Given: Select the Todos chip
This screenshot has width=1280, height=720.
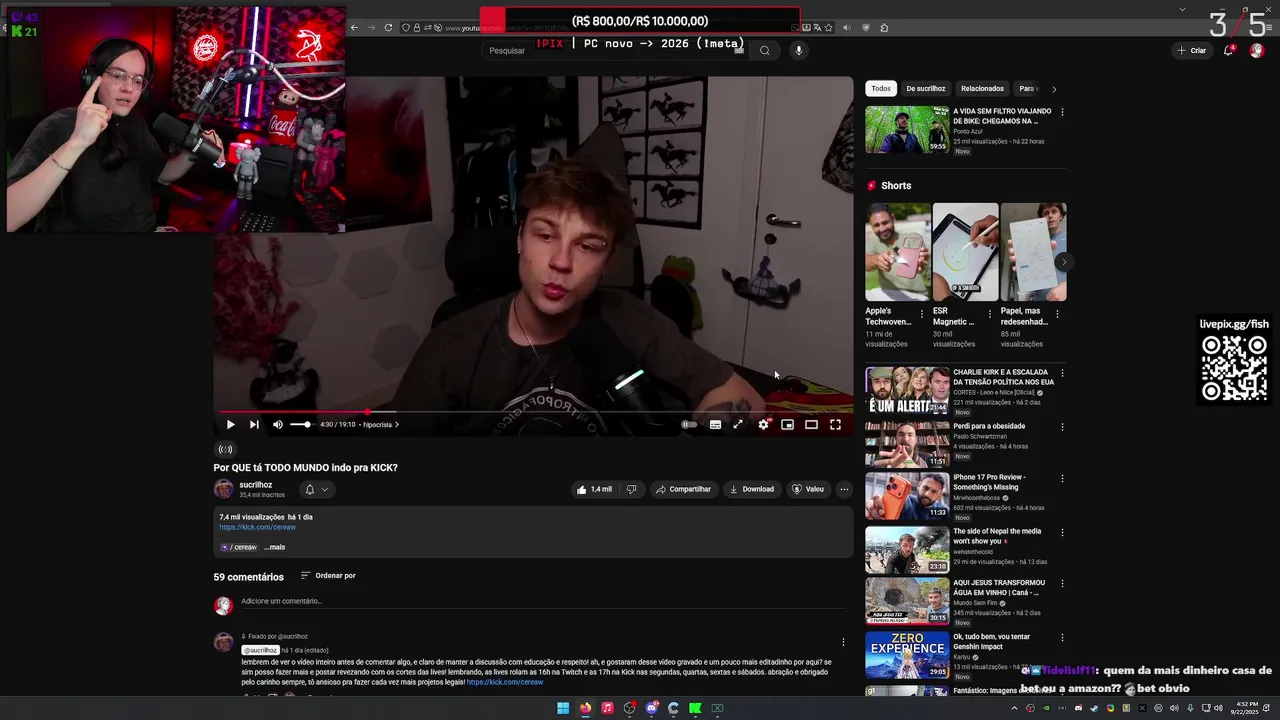Looking at the screenshot, I should pyautogui.click(x=881, y=88).
